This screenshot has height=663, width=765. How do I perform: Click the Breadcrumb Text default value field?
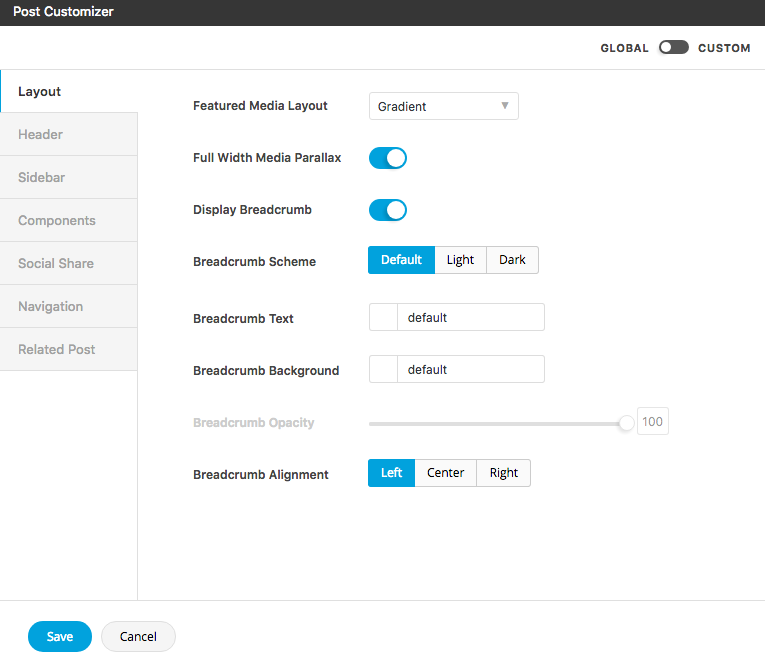(471, 317)
